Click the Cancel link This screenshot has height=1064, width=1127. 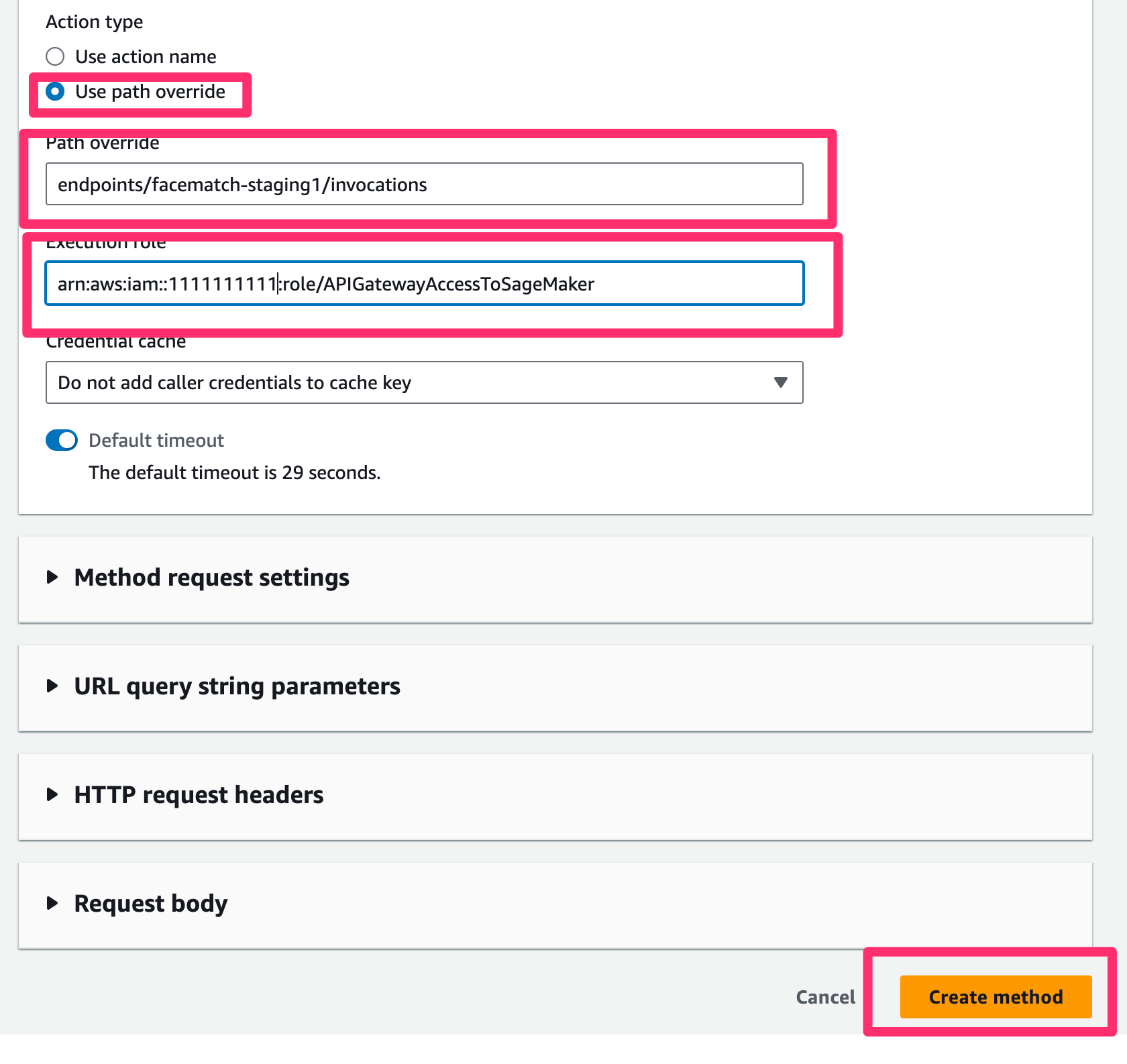(x=825, y=997)
